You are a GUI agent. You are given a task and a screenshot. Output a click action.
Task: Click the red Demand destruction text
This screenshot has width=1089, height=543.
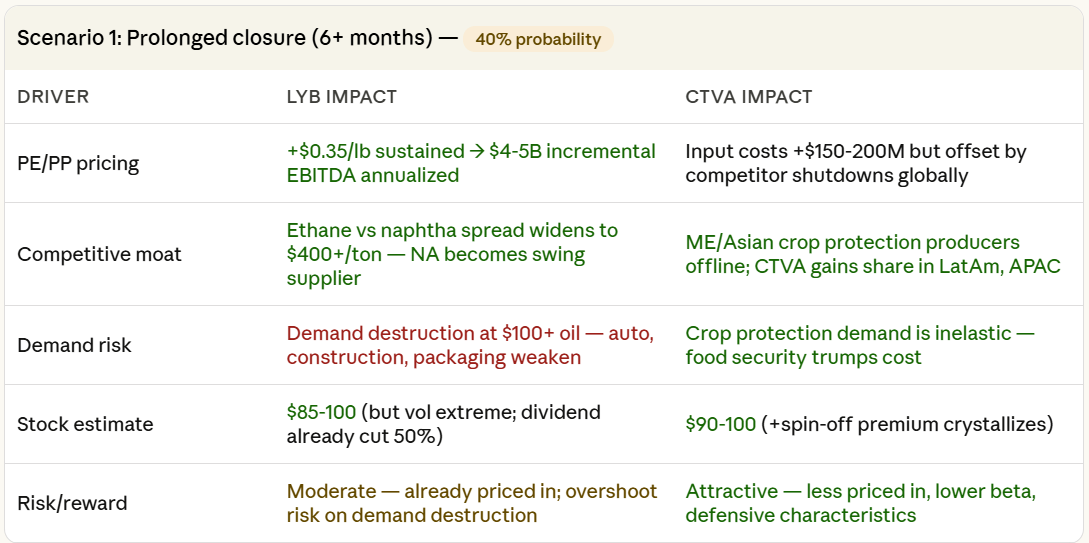[x=470, y=345]
